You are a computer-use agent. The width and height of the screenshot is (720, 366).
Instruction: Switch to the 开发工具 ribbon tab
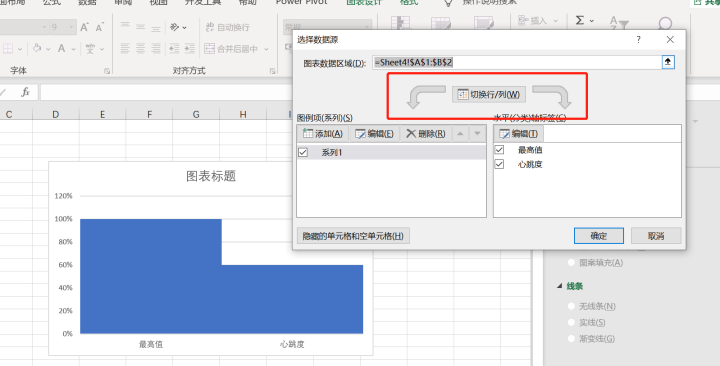pos(202,2)
